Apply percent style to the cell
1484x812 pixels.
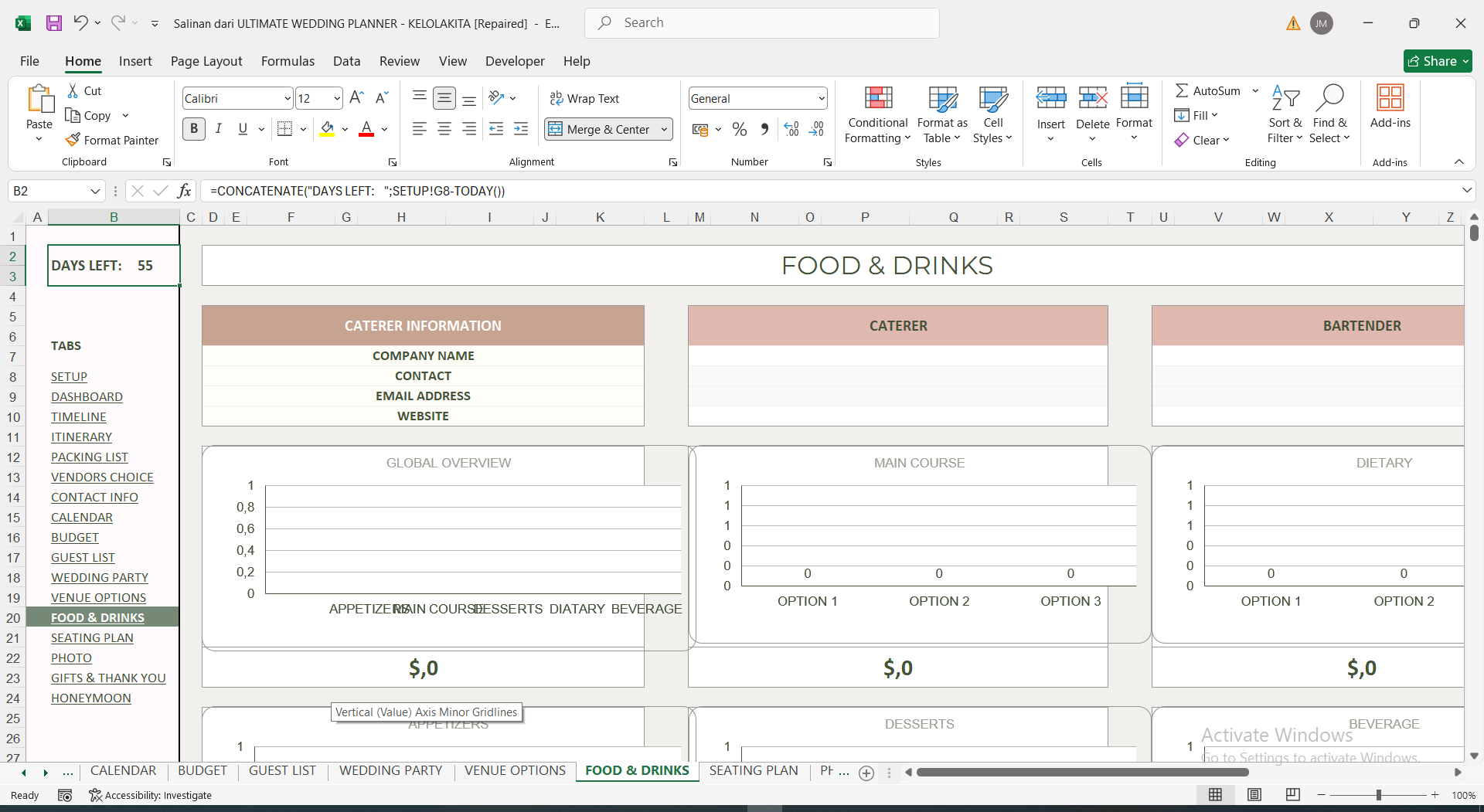click(x=740, y=129)
